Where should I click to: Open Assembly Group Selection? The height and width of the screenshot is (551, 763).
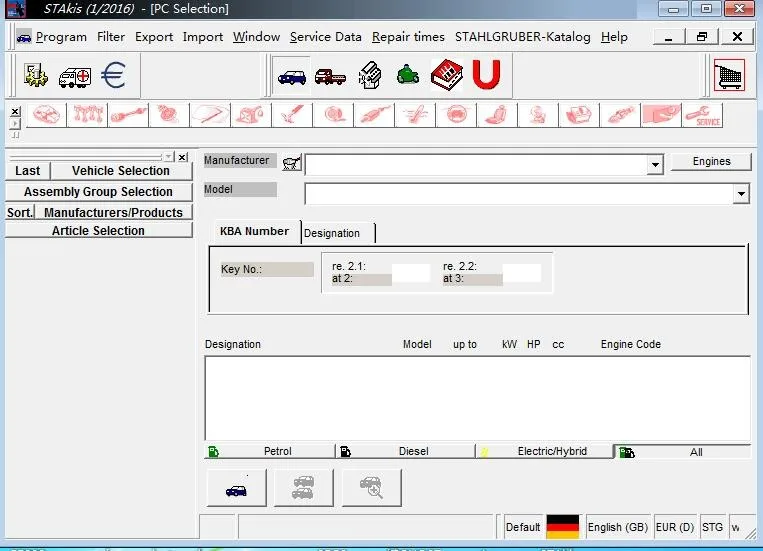pos(99,192)
